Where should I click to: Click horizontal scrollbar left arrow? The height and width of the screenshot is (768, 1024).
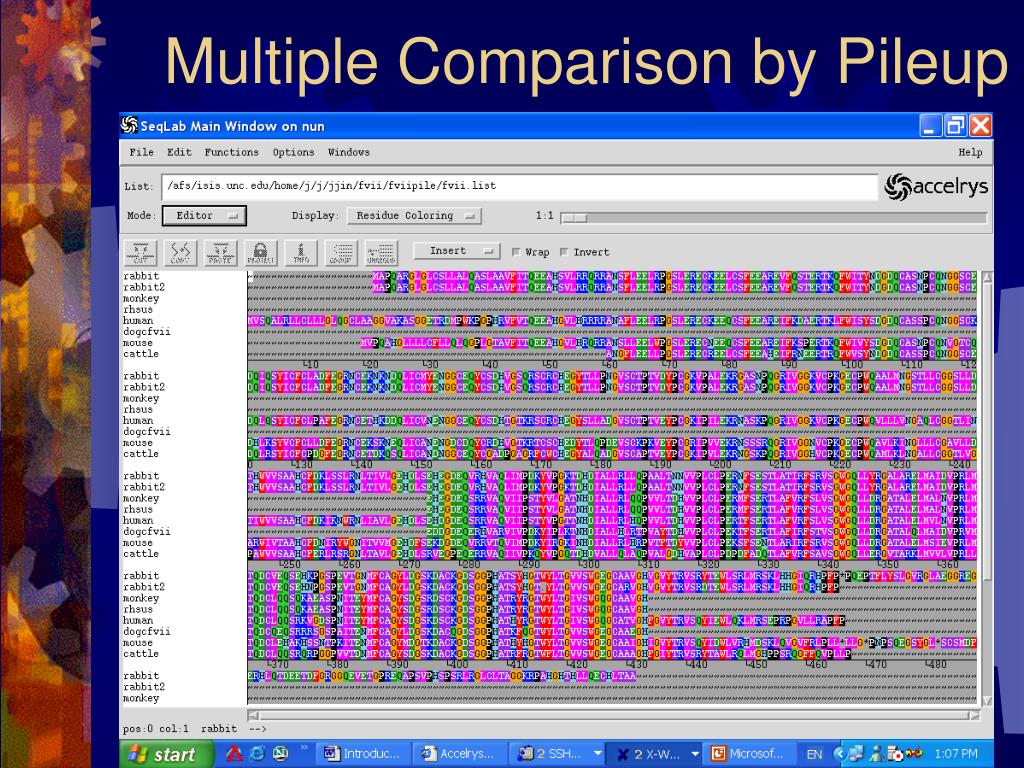coord(253,715)
